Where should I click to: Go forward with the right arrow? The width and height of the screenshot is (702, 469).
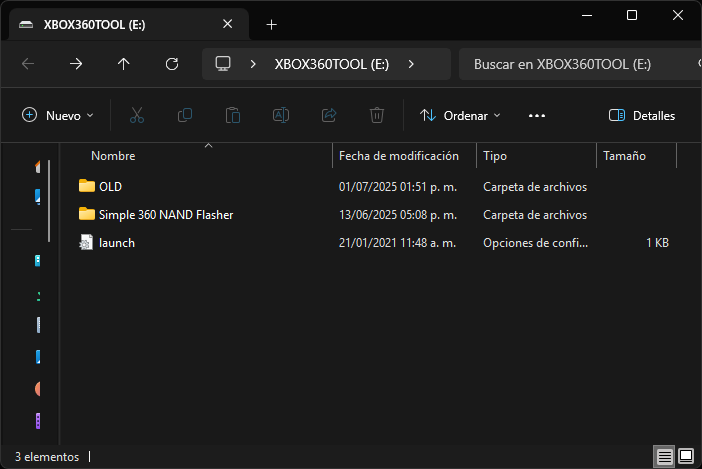click(76, 64)
